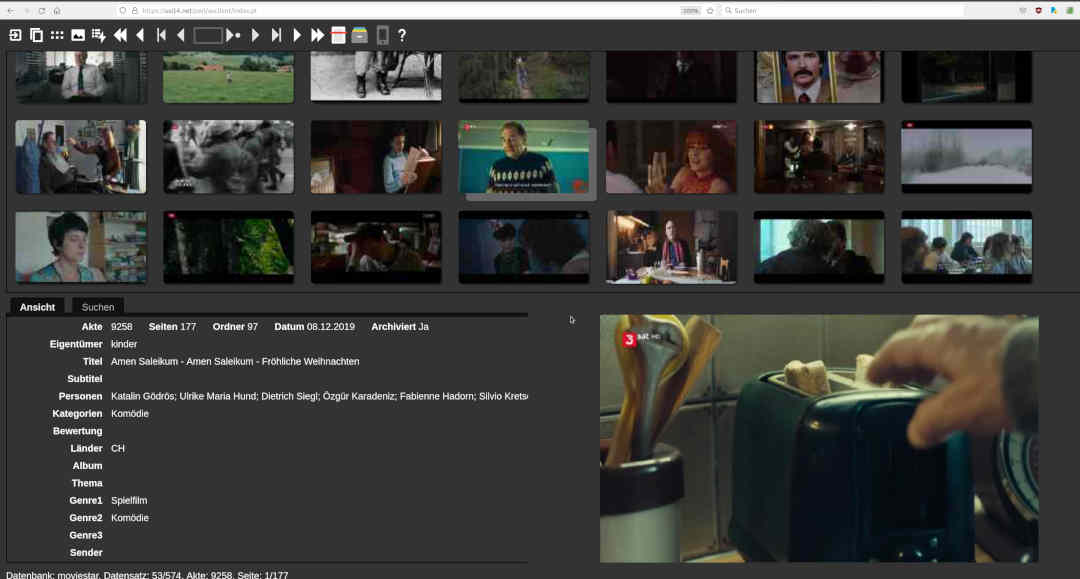Jump forward with double right arrow icon
Screen dimensions: 1080x579
click(x=318, y=35)
